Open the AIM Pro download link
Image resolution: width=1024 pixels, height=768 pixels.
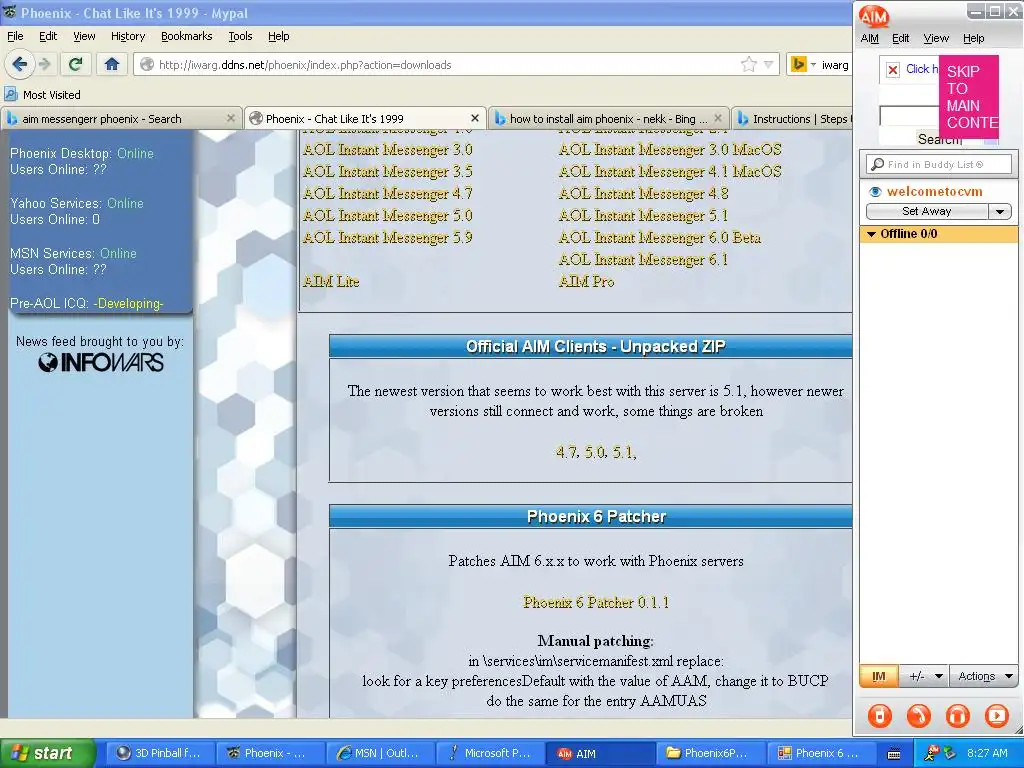point(586,281)
